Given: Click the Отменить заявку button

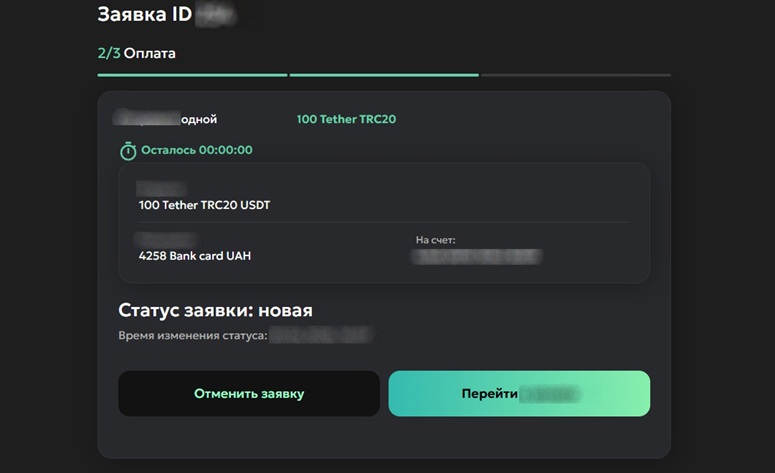Looking at the screenshot, I should point(249,393).
